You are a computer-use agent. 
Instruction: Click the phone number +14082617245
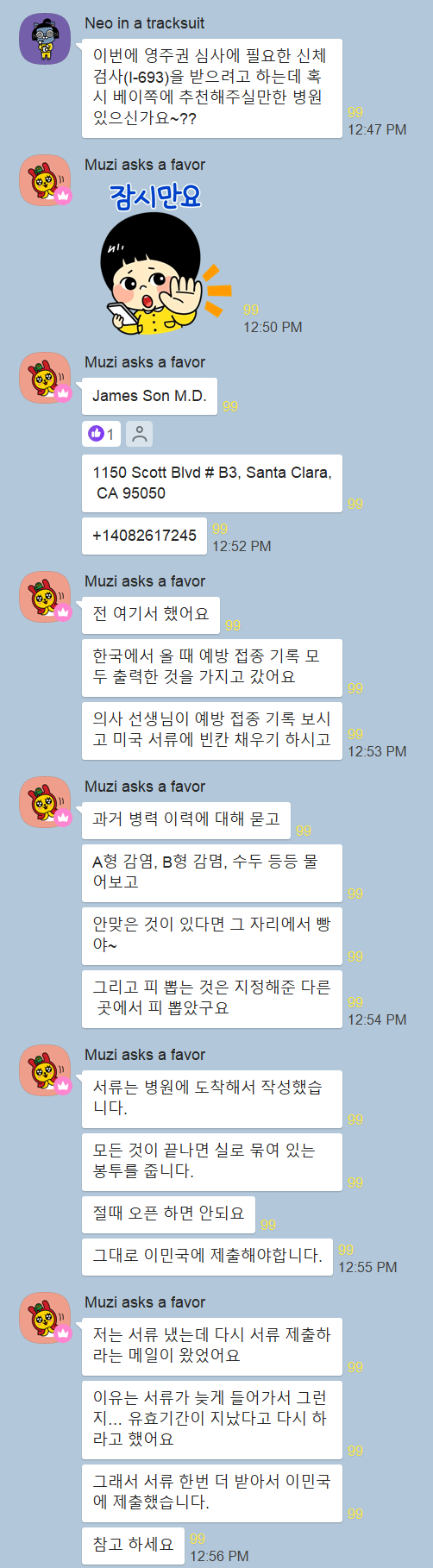pos(145,536)
